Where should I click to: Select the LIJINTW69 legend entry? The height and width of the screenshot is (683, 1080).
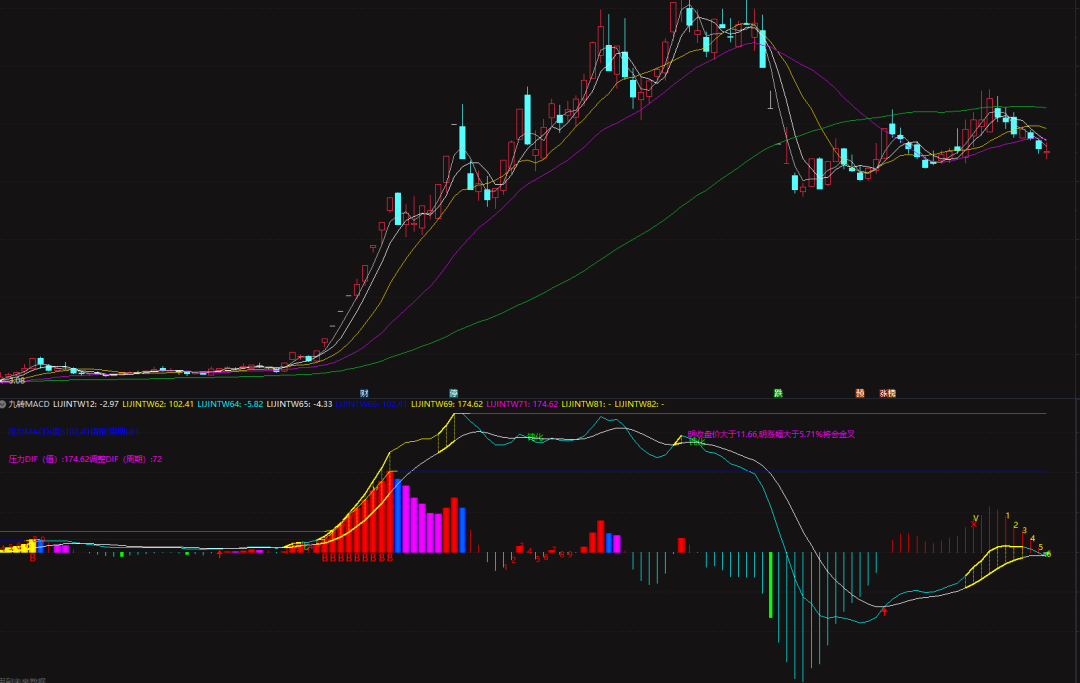[x=446, y=404]
